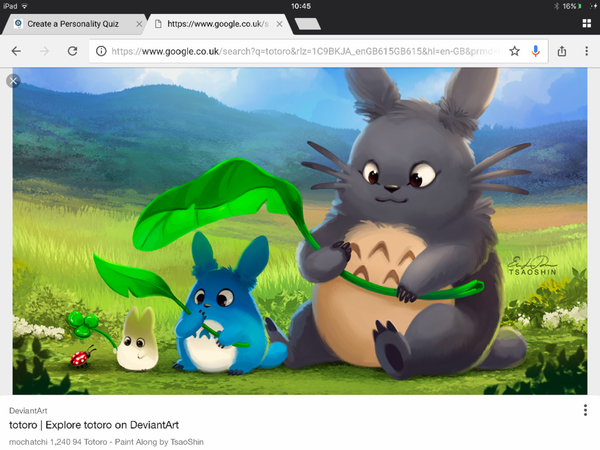600x450 pixels.
Task: Tap the page icon on google.co.uk tab
Action: (158, 24)
